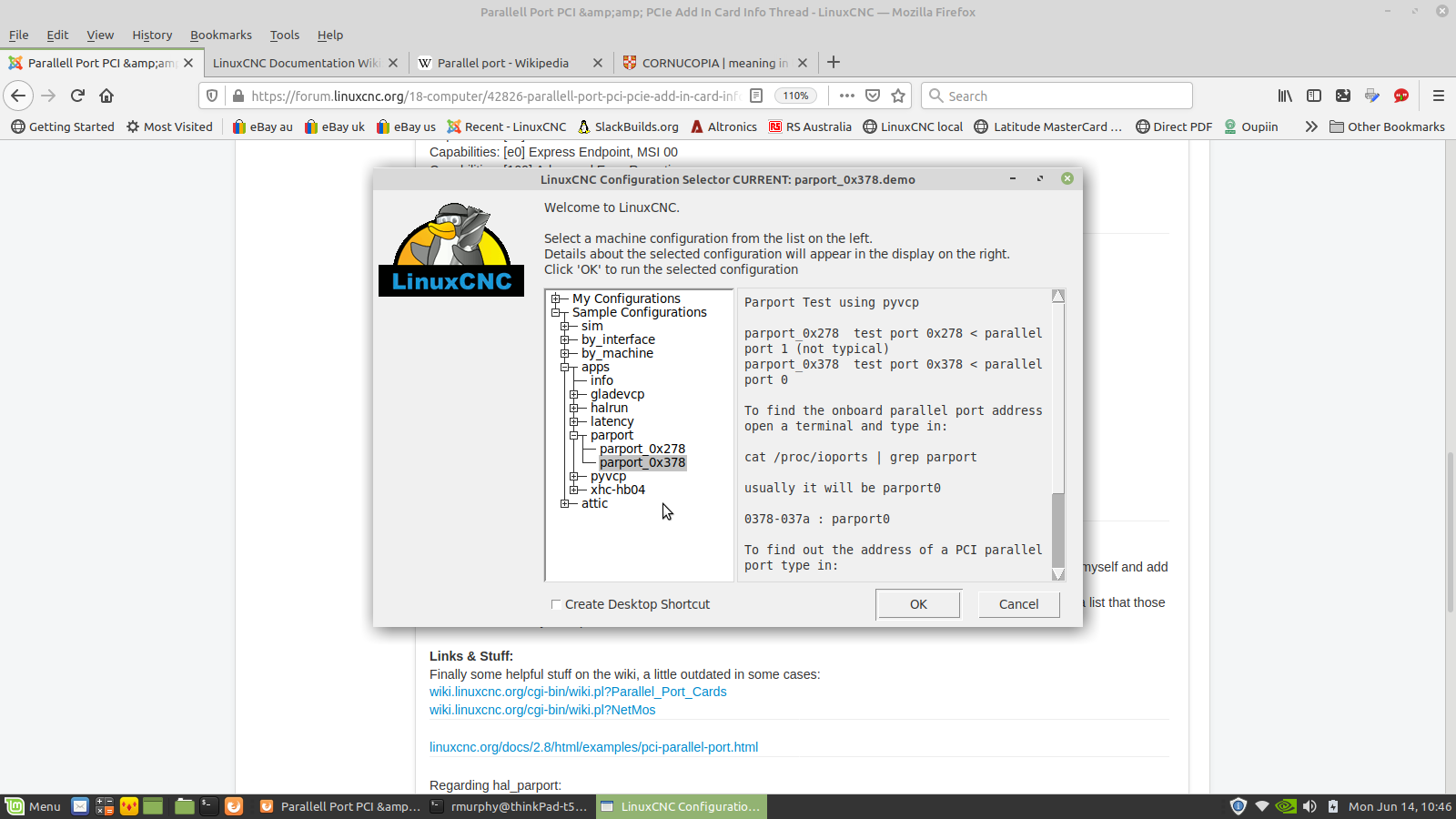The width and height of the screenshot is (1456, 819).
Task: Show more bookmarks overflow chevron
Action: 1311,126
